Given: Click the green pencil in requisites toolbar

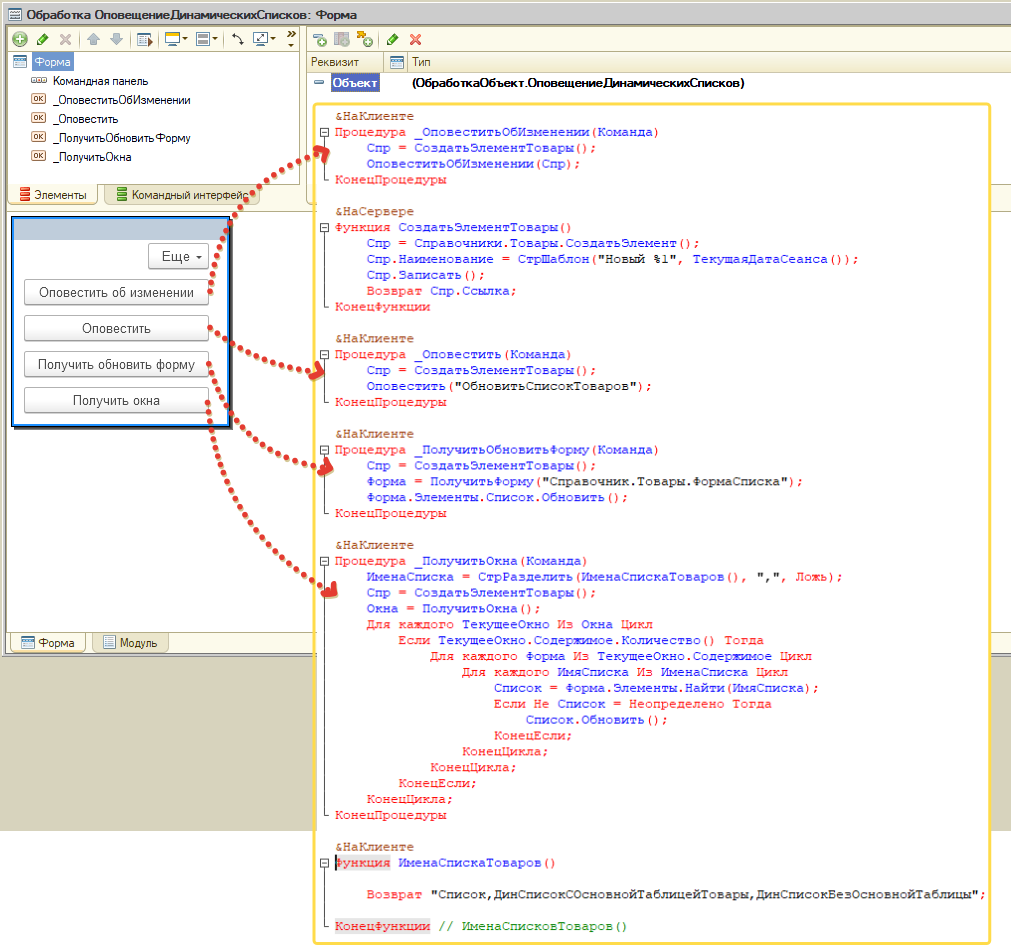Looking at the screenshot, I should pyautogui.click(x=393, y=39).
